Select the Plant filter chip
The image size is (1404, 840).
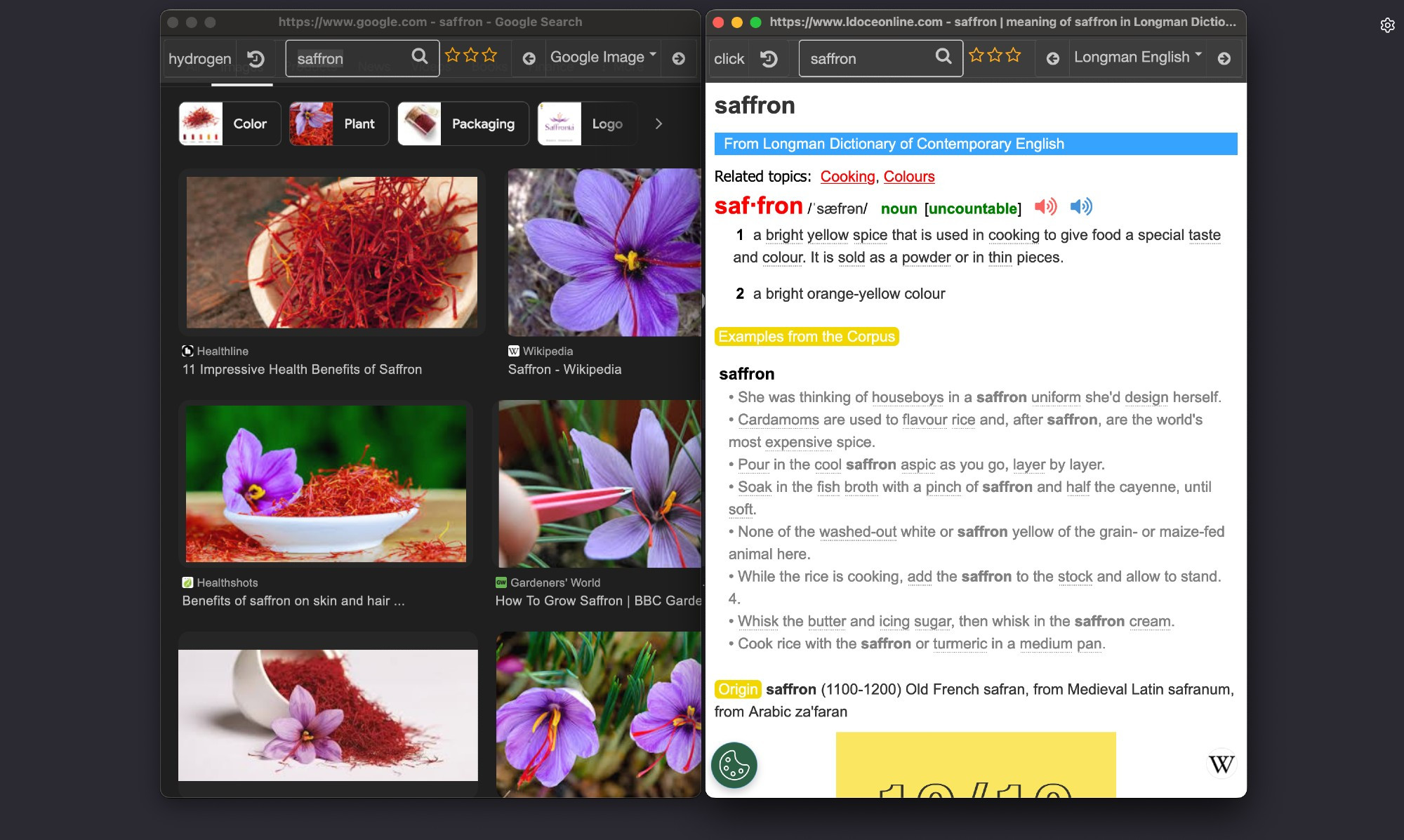tap(339, 124)
